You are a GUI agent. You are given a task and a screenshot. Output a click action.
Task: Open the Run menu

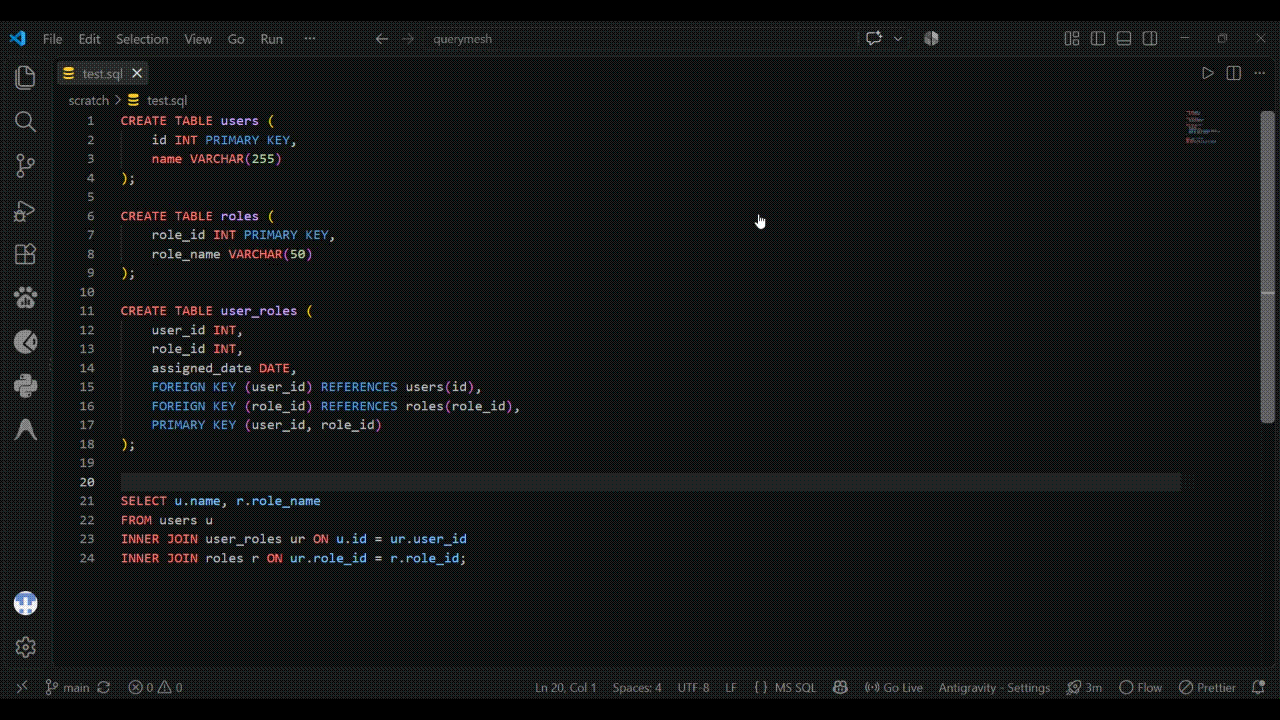pos(271,39)
